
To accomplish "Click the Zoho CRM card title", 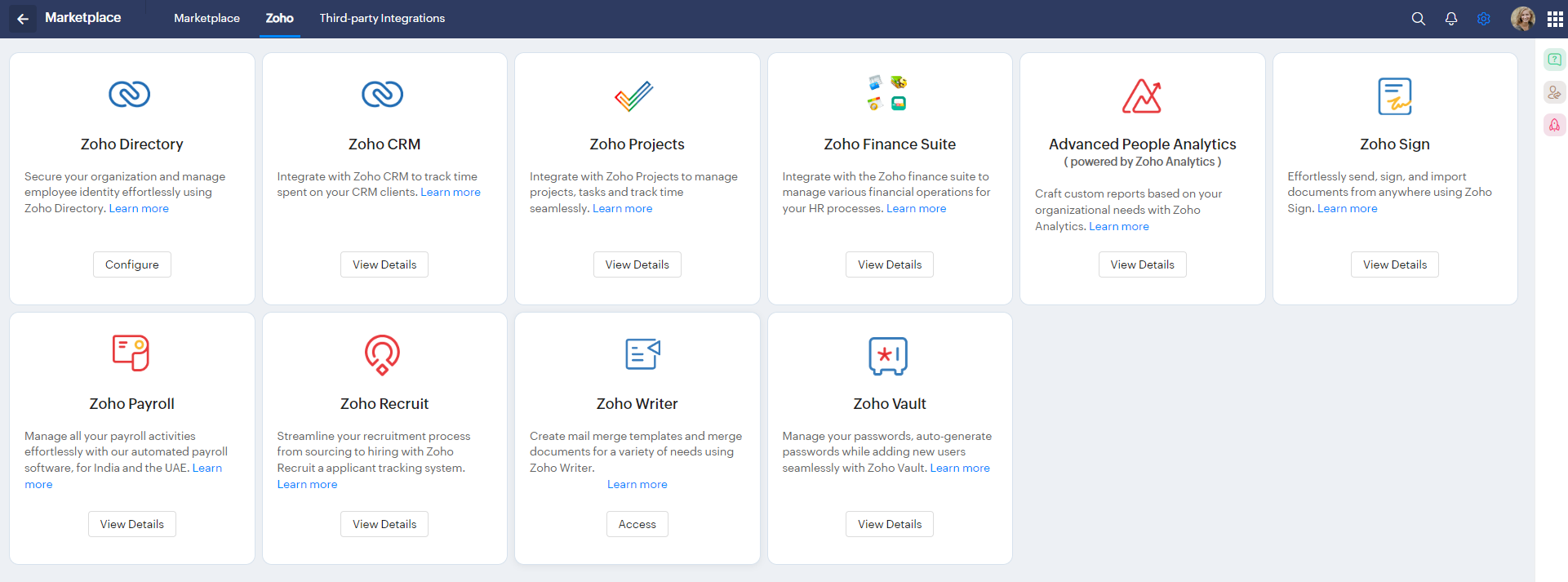I will [384, 144].
